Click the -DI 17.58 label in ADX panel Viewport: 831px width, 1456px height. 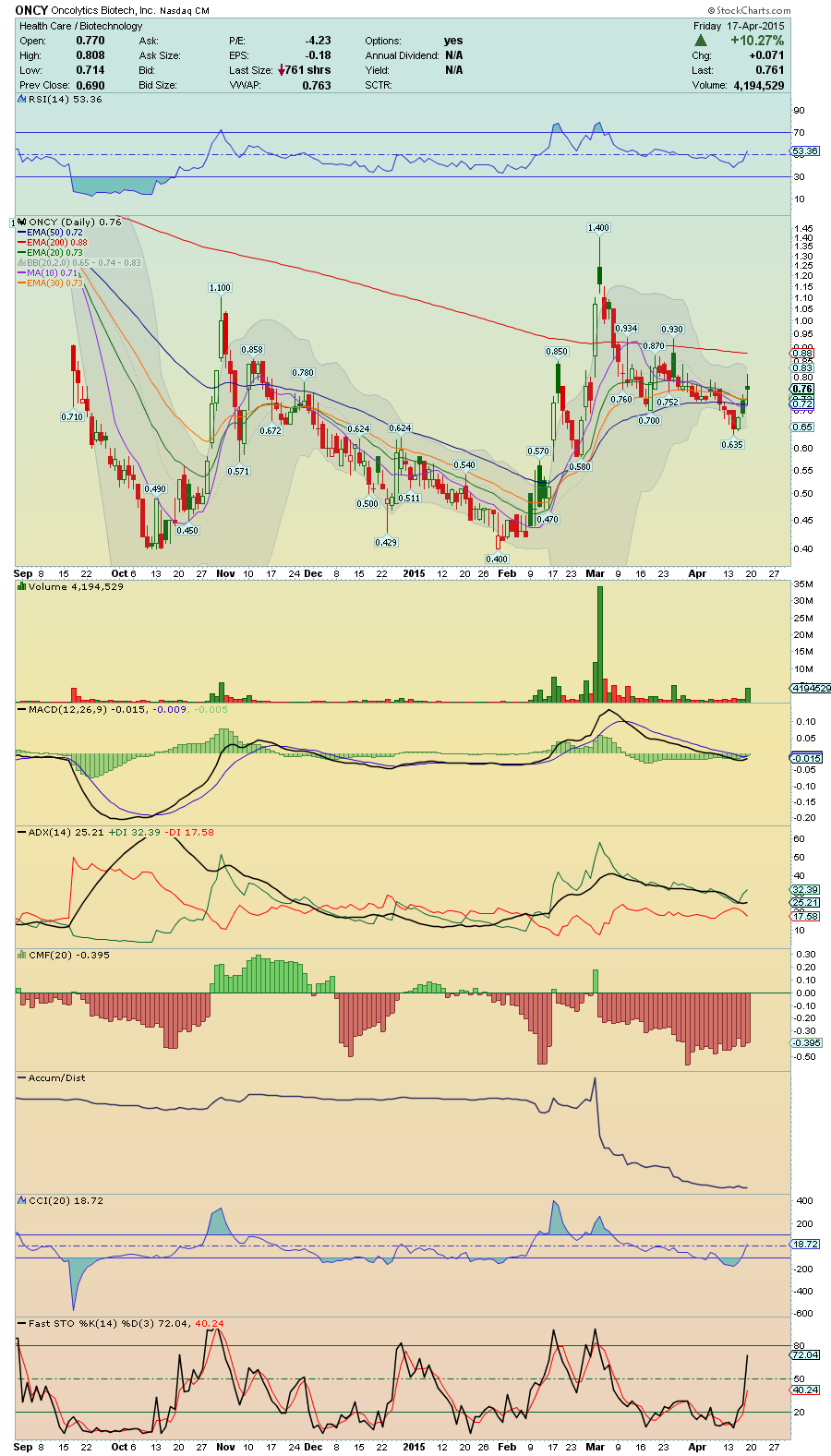pyautogui.click(x=189, y=832)
